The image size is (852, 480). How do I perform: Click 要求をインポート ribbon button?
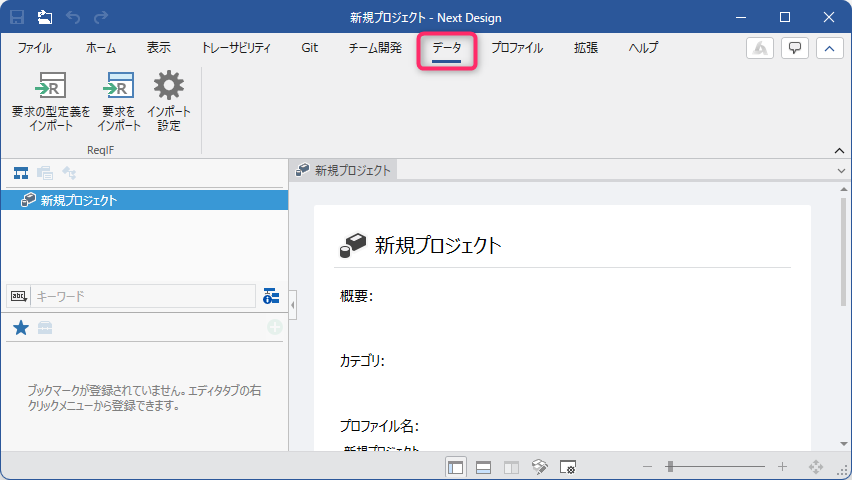(118, 101)
